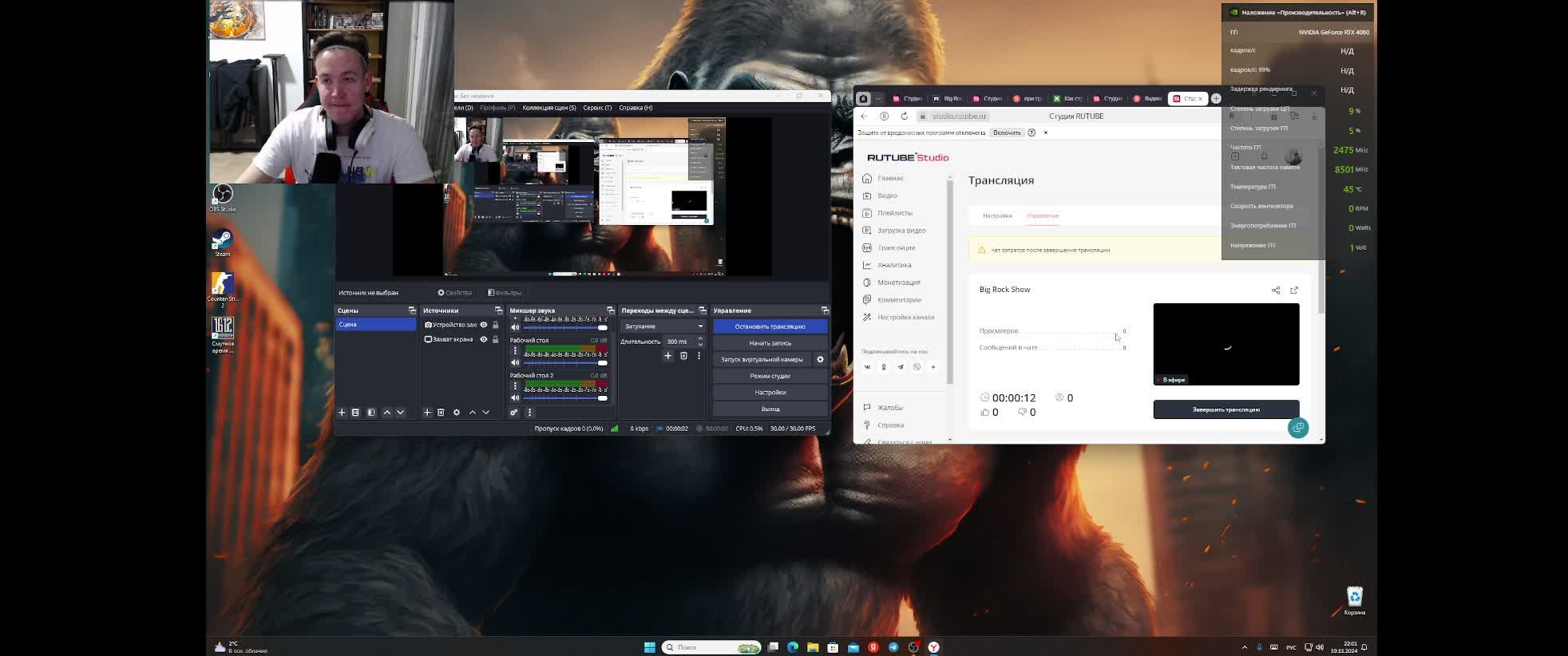The height and width of the screenshot is (656, 1568).
Task: Open Аналитика in RUTUBE sidebar
Action: [x=894, y=265]
